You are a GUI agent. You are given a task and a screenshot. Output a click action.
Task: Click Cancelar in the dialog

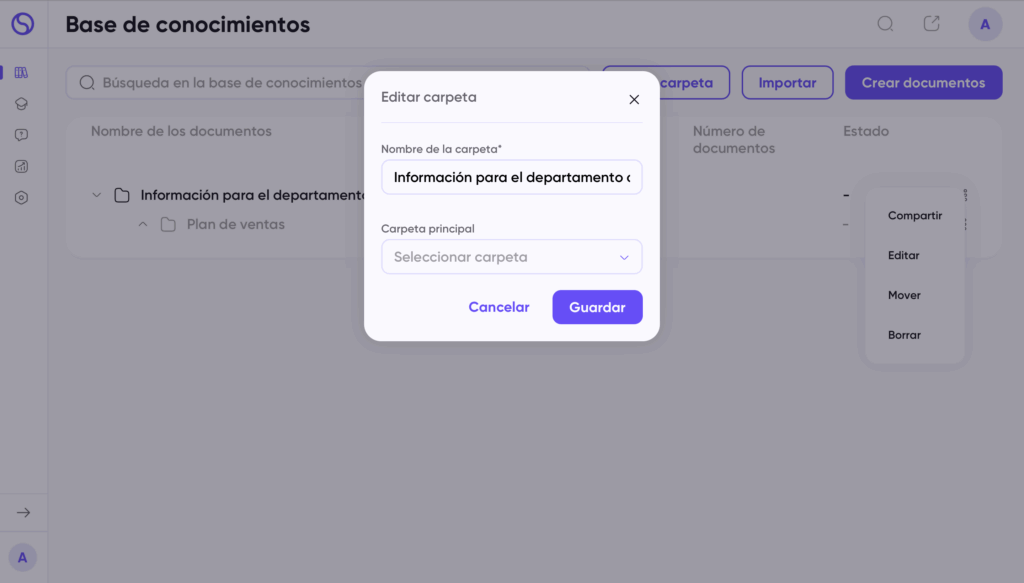(x=499, y=307)
